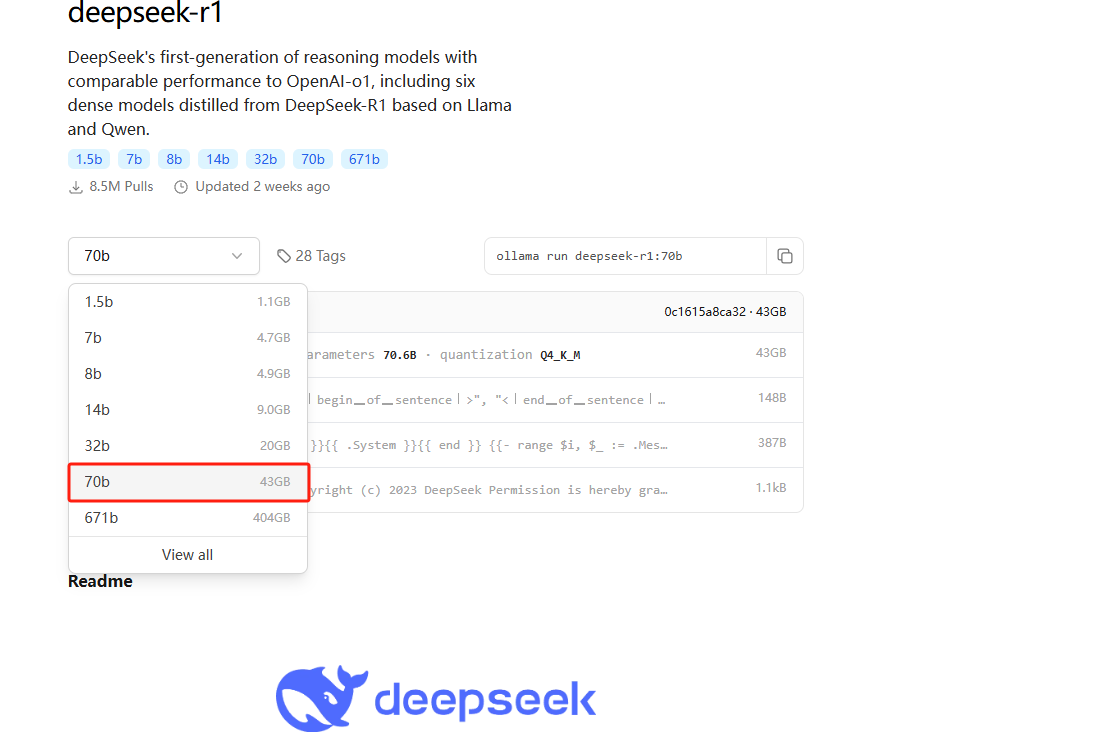
Task: Click the 671b tag badge
Action: [x=364, y=158]
